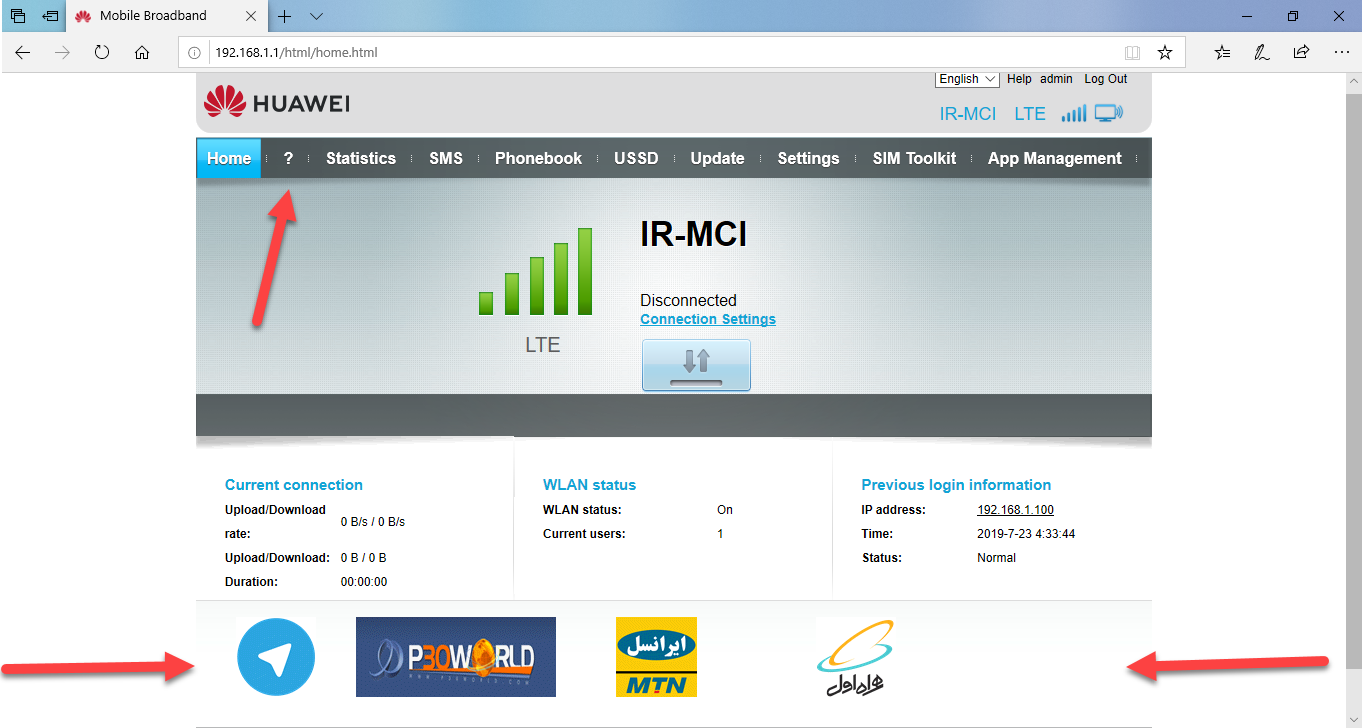Image resolution: width=1362 pixels, height=728 pixels.
Task: Click the Log Out link
Action: 1105,79
